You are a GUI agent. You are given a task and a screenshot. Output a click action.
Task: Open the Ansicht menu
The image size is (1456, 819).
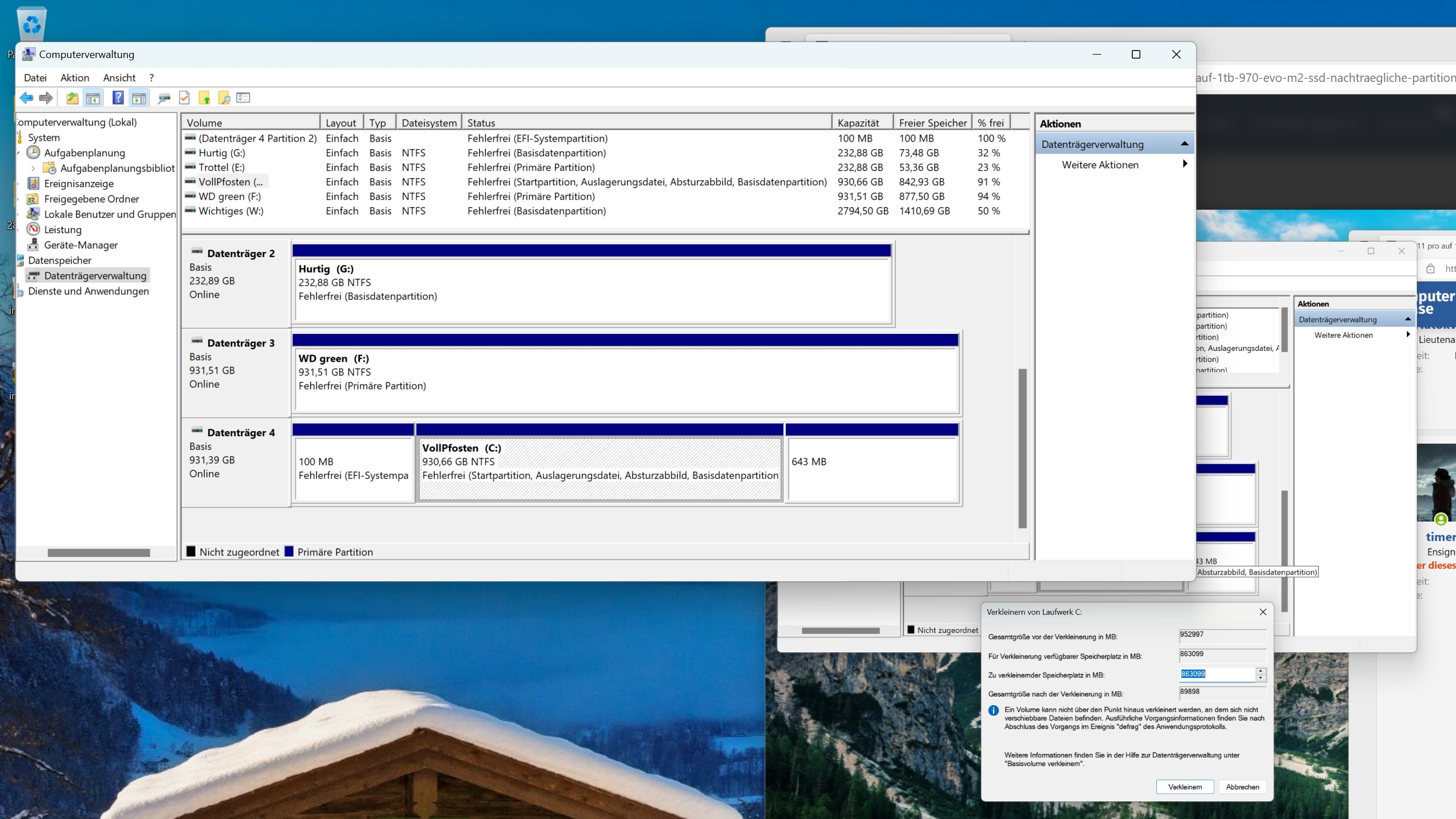(x=119, y=78)
